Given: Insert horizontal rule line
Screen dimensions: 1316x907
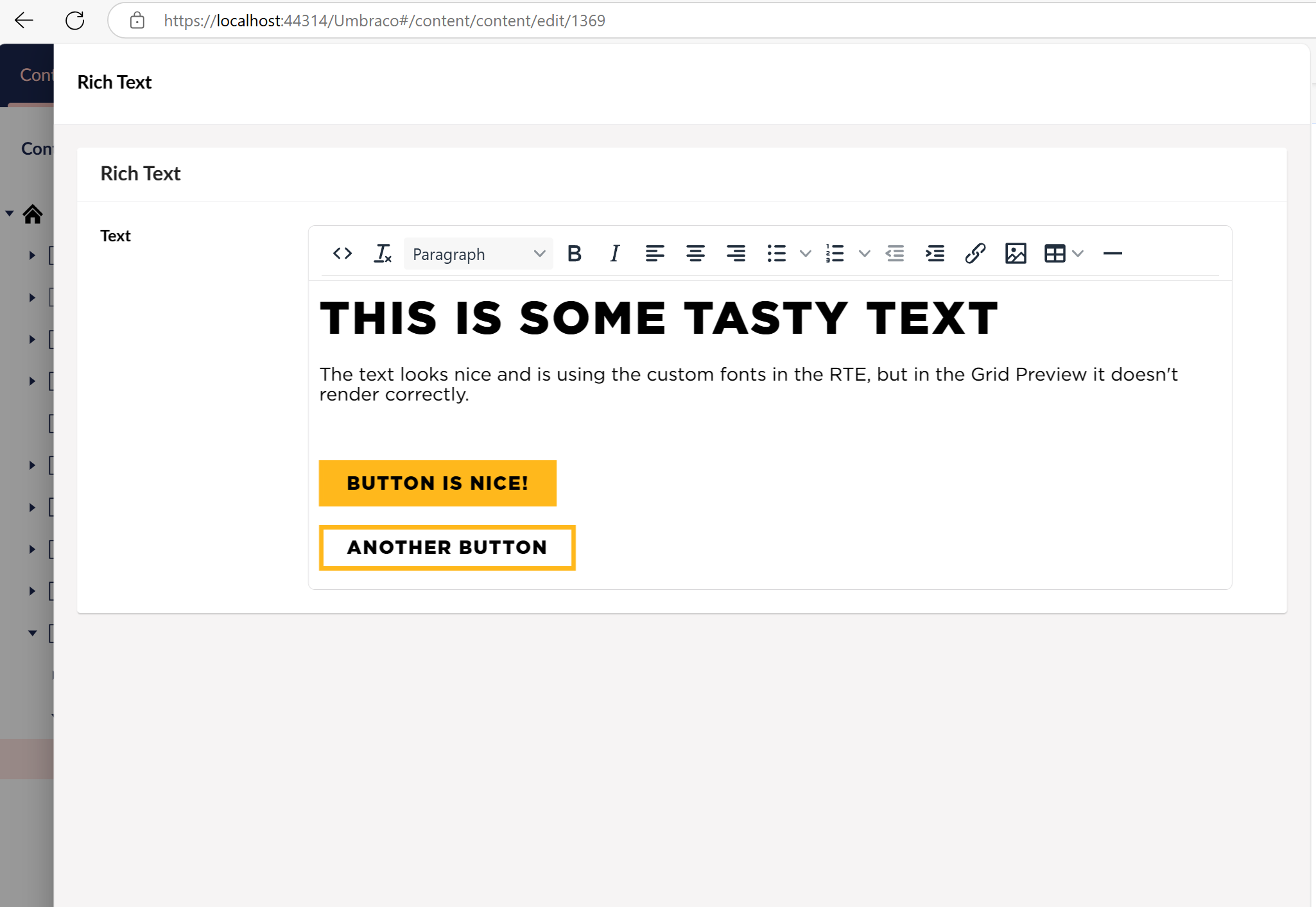Looking at the screenshot, I should point(1113,254).
